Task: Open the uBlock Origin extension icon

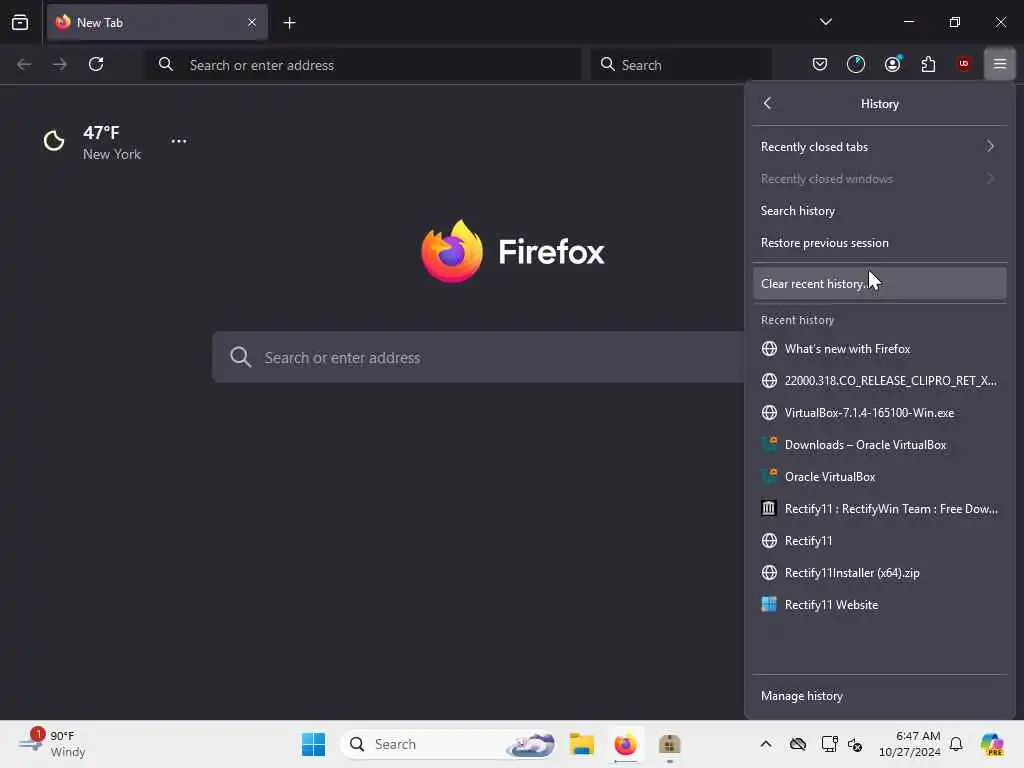Action: coord(964,64)
